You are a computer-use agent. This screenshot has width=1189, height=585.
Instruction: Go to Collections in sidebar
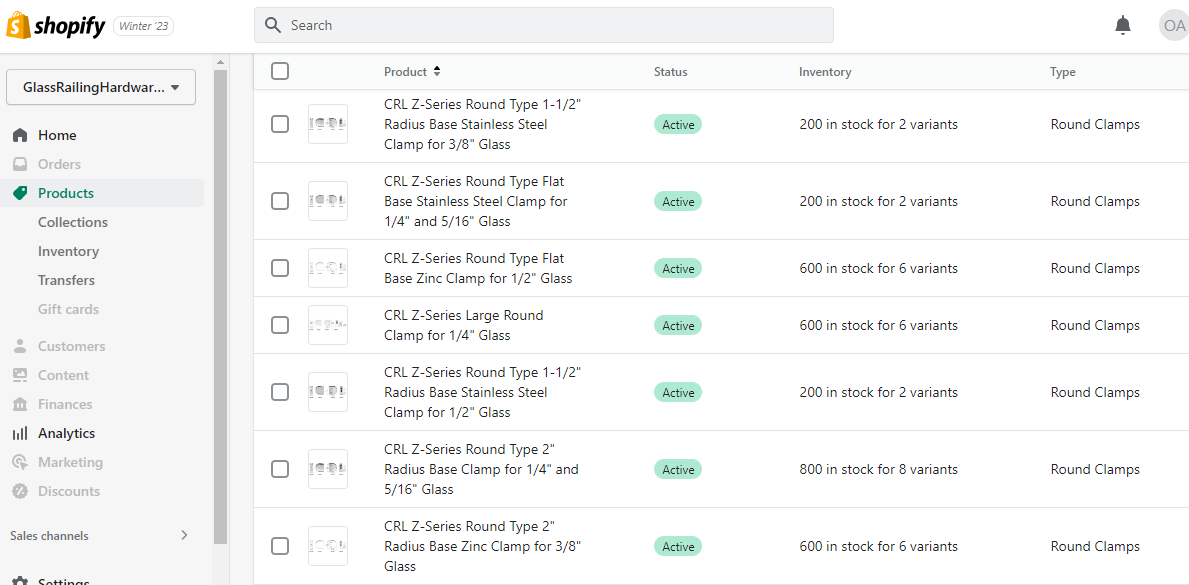coord(73,222)
